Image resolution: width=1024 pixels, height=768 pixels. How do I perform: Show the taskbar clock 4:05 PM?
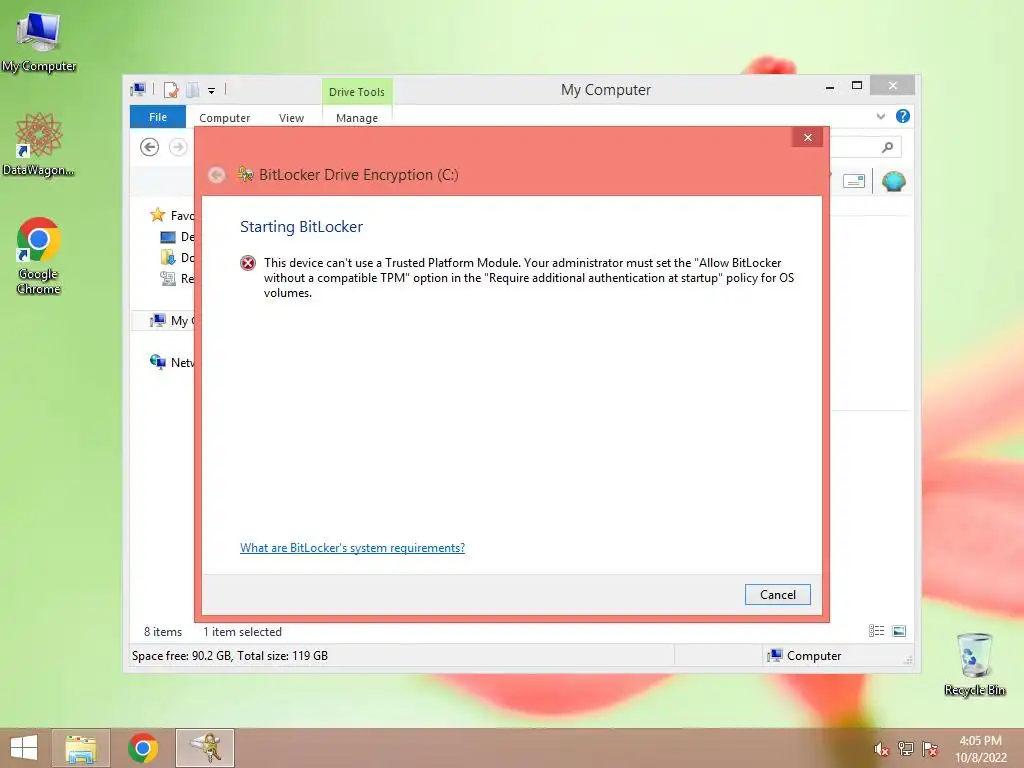[980, 741]
